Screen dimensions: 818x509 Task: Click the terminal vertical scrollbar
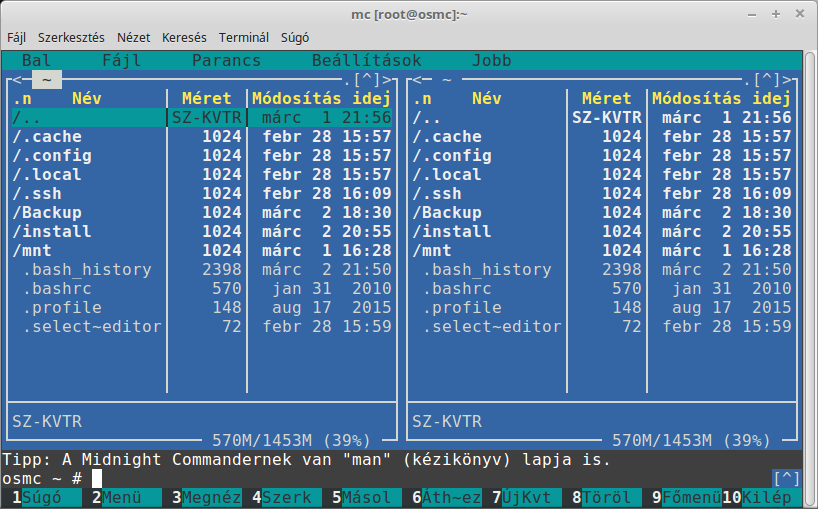[x=810, y=279]
